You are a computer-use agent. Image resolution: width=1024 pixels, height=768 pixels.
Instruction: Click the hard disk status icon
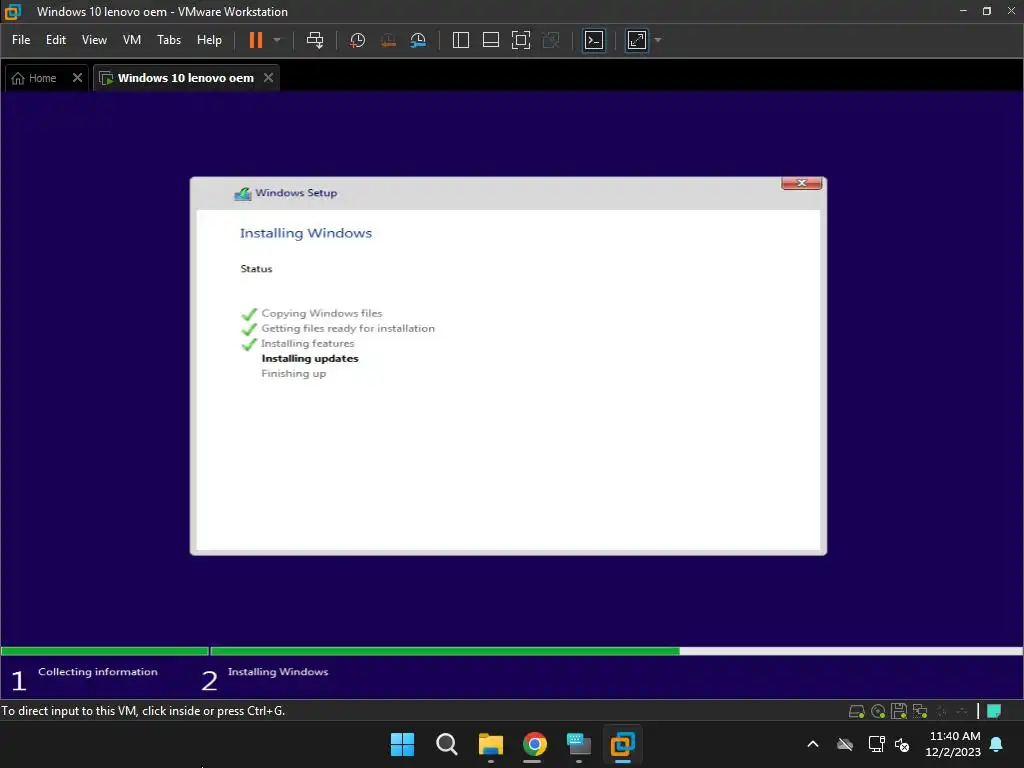coord(856,711)
